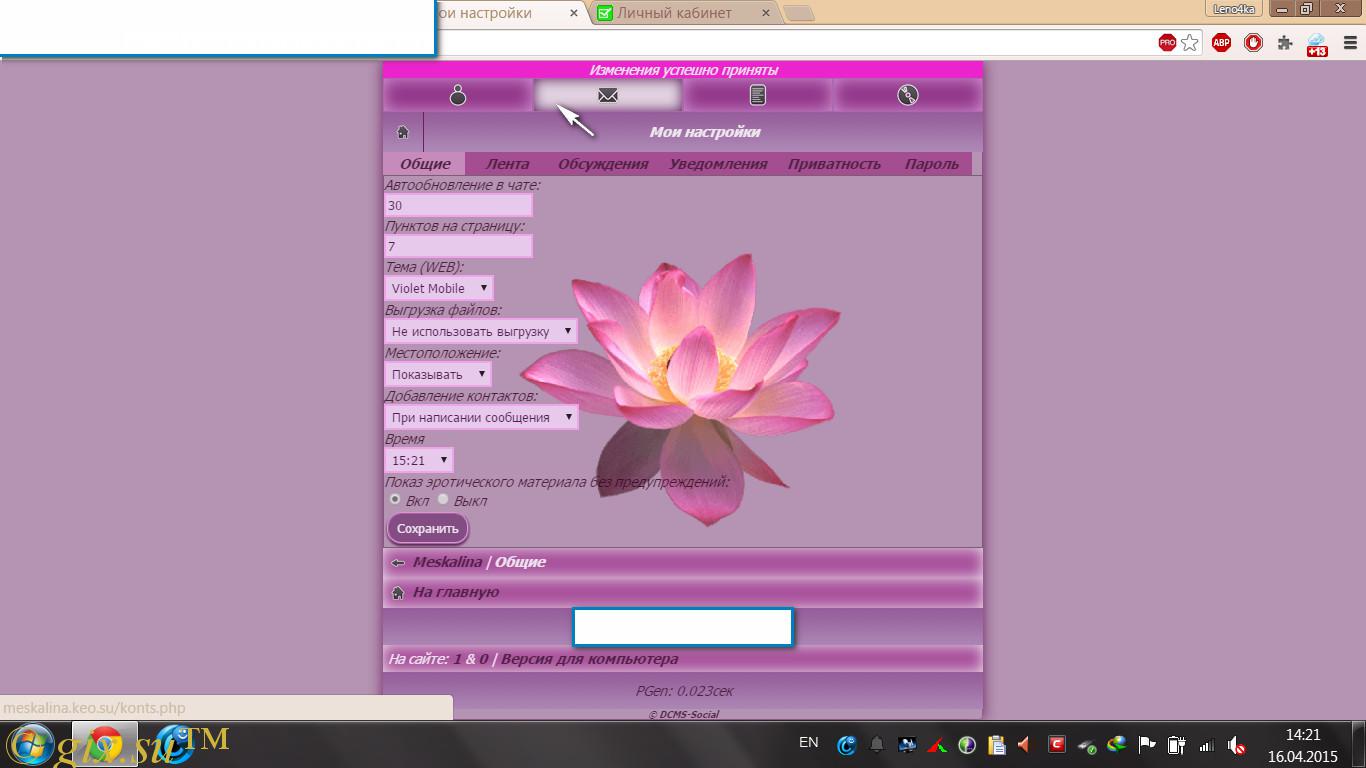1366x768 pixels.
Task: Select the Приватность settings tab
Action: 834,164
